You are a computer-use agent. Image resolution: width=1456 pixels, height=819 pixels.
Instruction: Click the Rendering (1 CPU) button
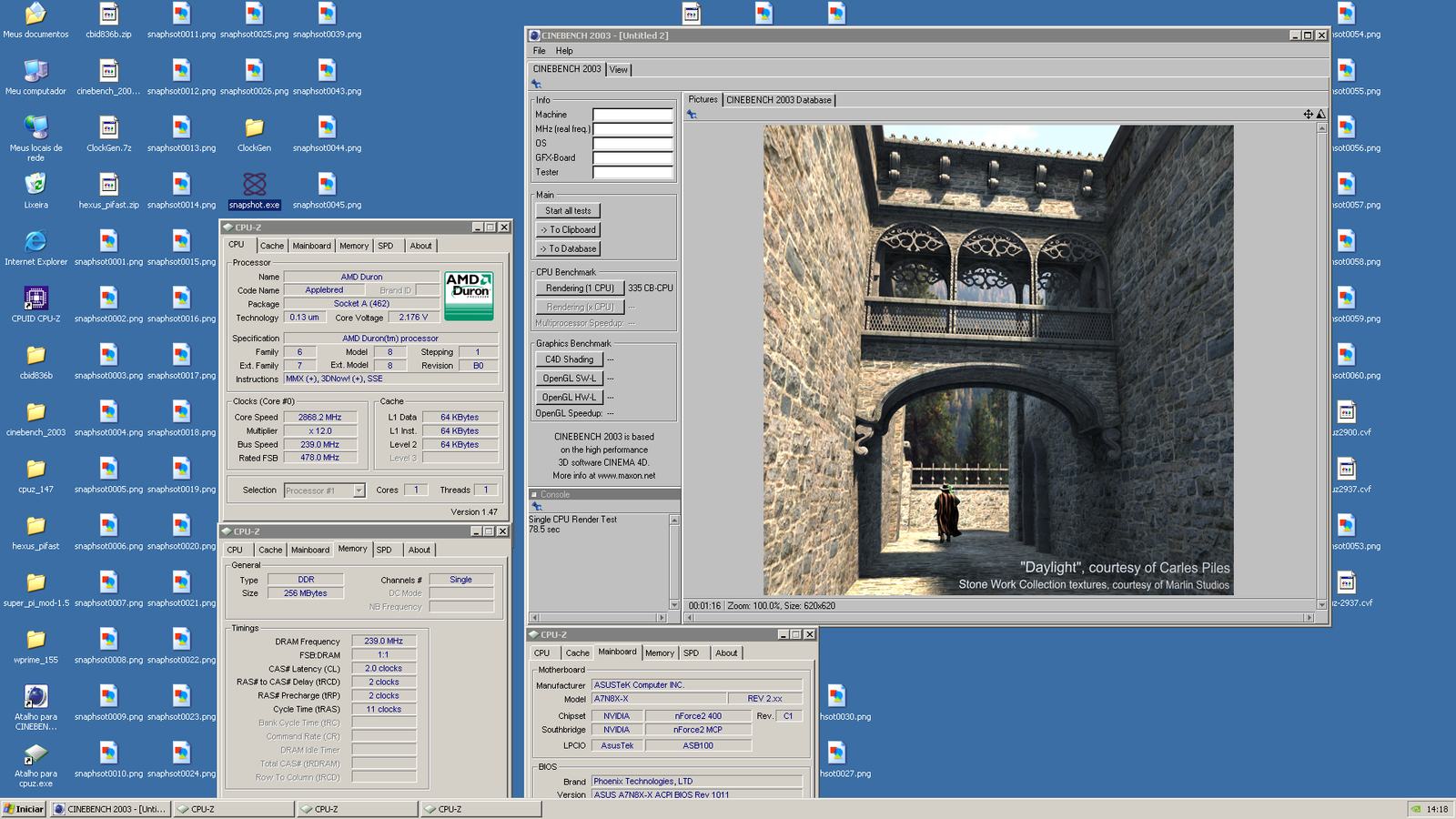pyautogui.click(x=580, y=288)
